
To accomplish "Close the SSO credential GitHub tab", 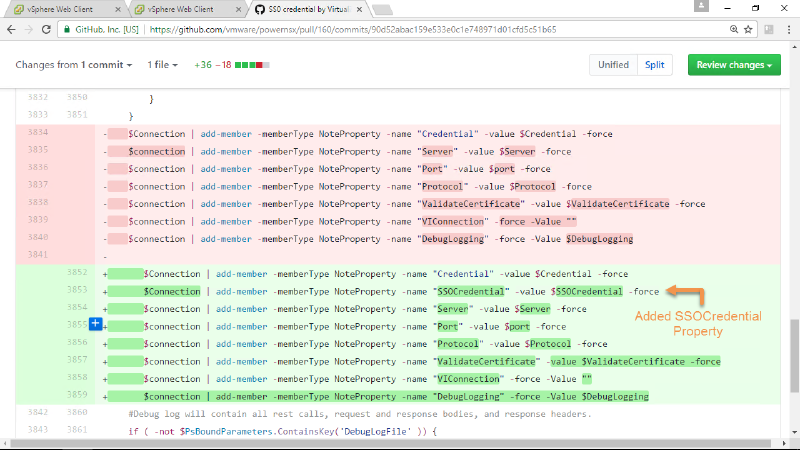I will coord(359,9).
